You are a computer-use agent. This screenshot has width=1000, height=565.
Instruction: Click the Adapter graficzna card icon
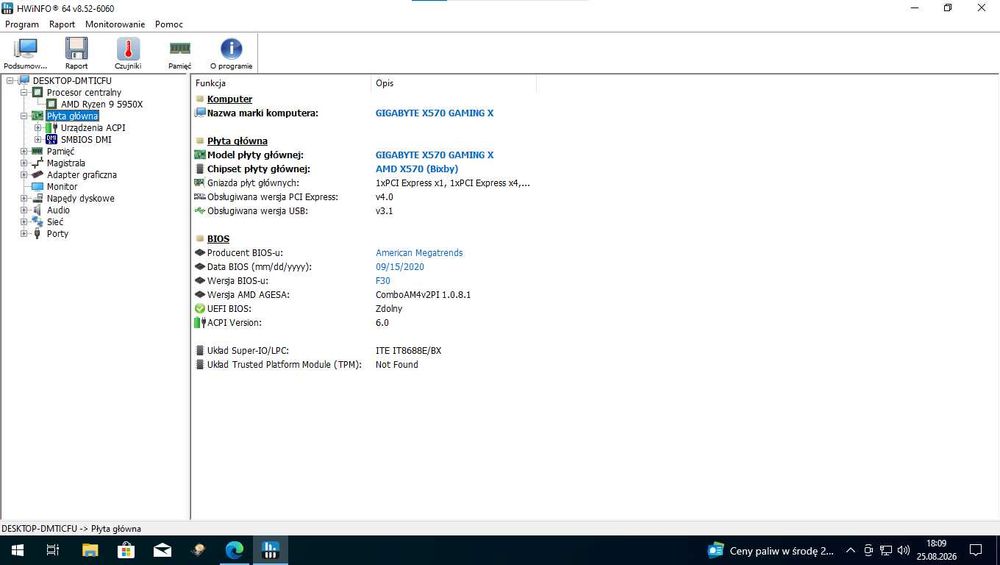[x=38, y=175]
